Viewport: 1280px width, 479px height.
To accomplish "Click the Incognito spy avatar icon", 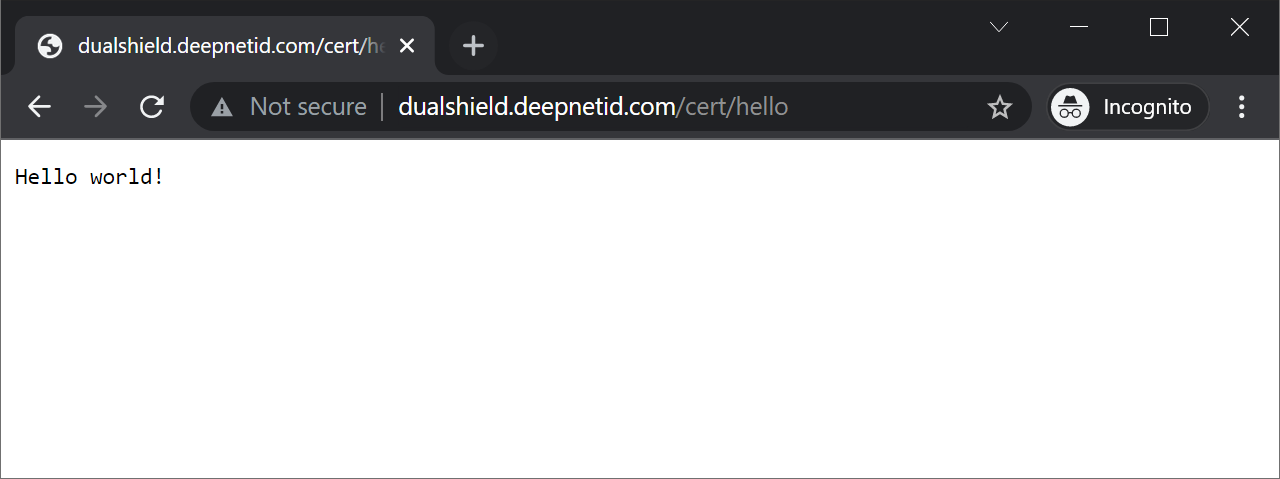I will (1071, 107).
